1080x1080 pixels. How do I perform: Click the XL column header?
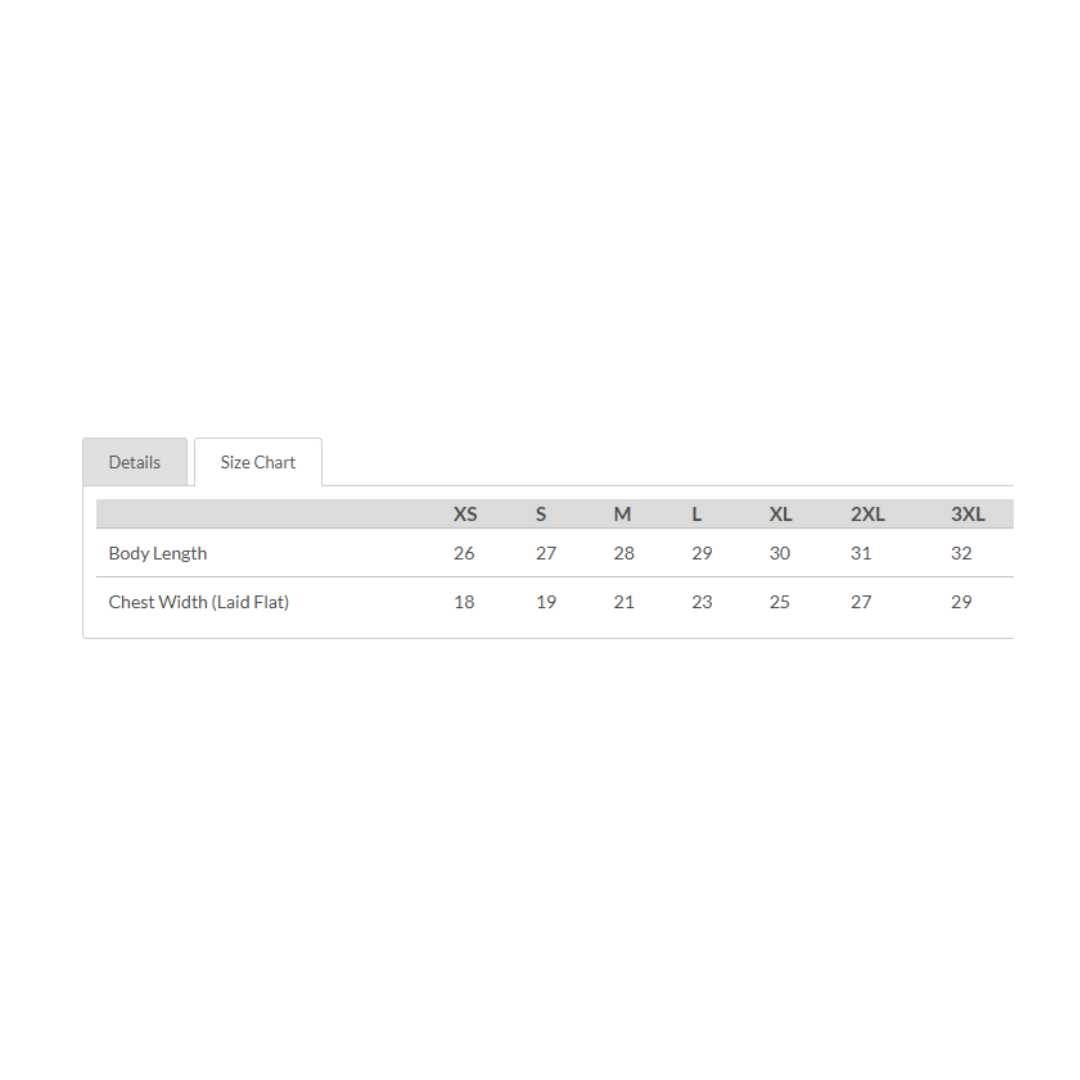(780, 514)
